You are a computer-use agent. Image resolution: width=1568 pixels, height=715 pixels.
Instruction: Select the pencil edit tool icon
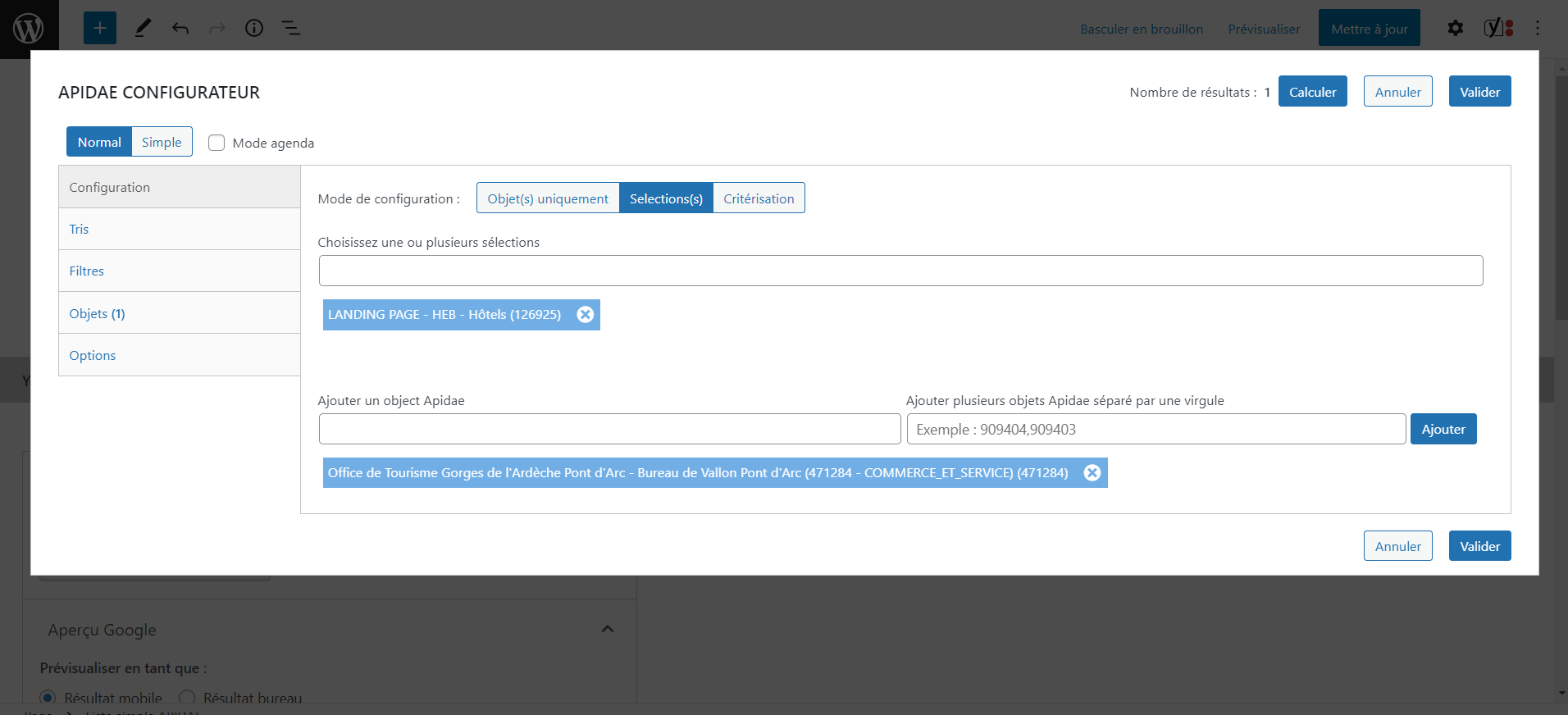pos(143,29)
